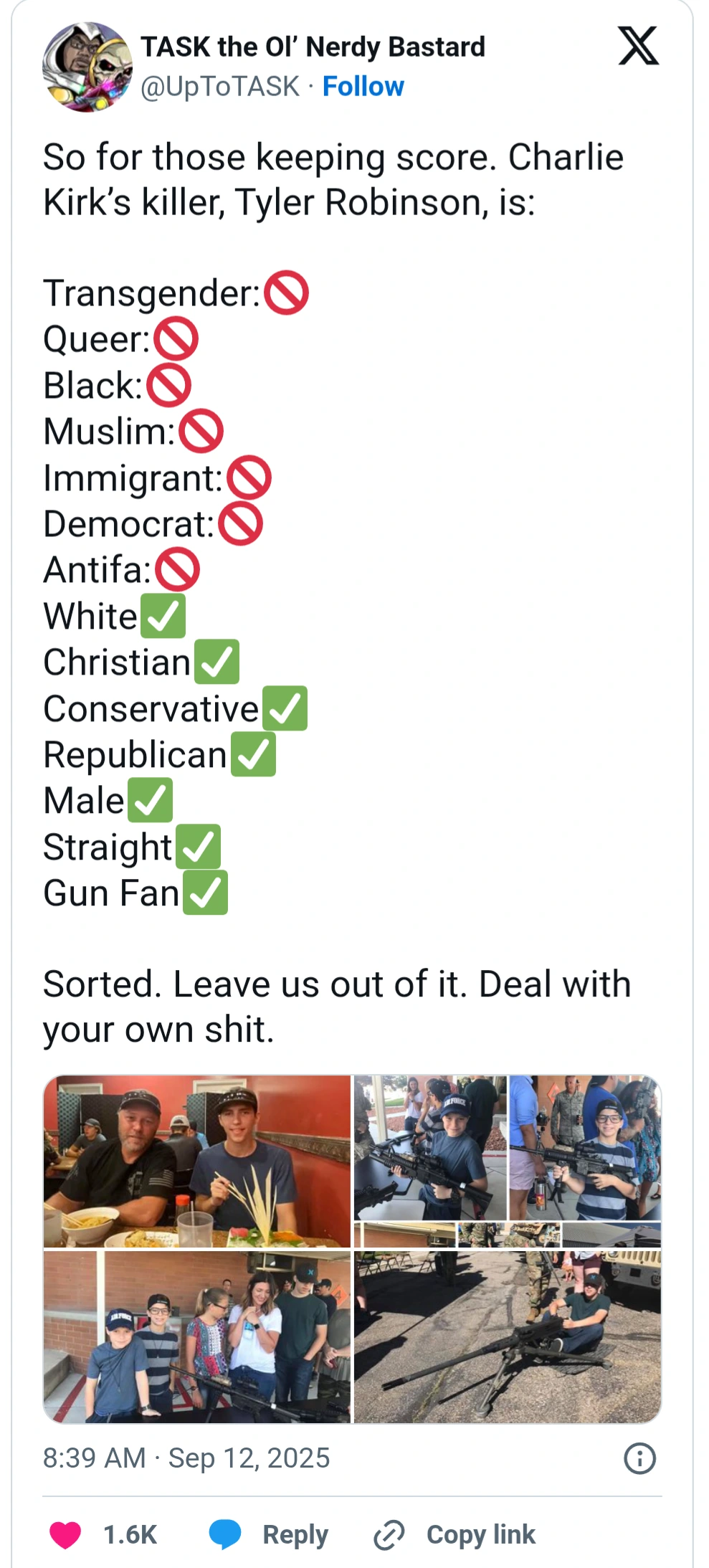Click the prohibited emoji beside Transgender
The height and width of the screenshot is (1568, 709).
pyautogui.click(x=287, y=293)
